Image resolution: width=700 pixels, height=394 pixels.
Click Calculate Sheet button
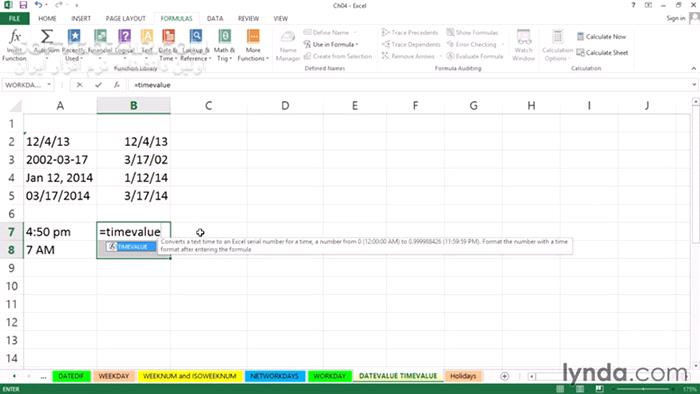[602, 53]
